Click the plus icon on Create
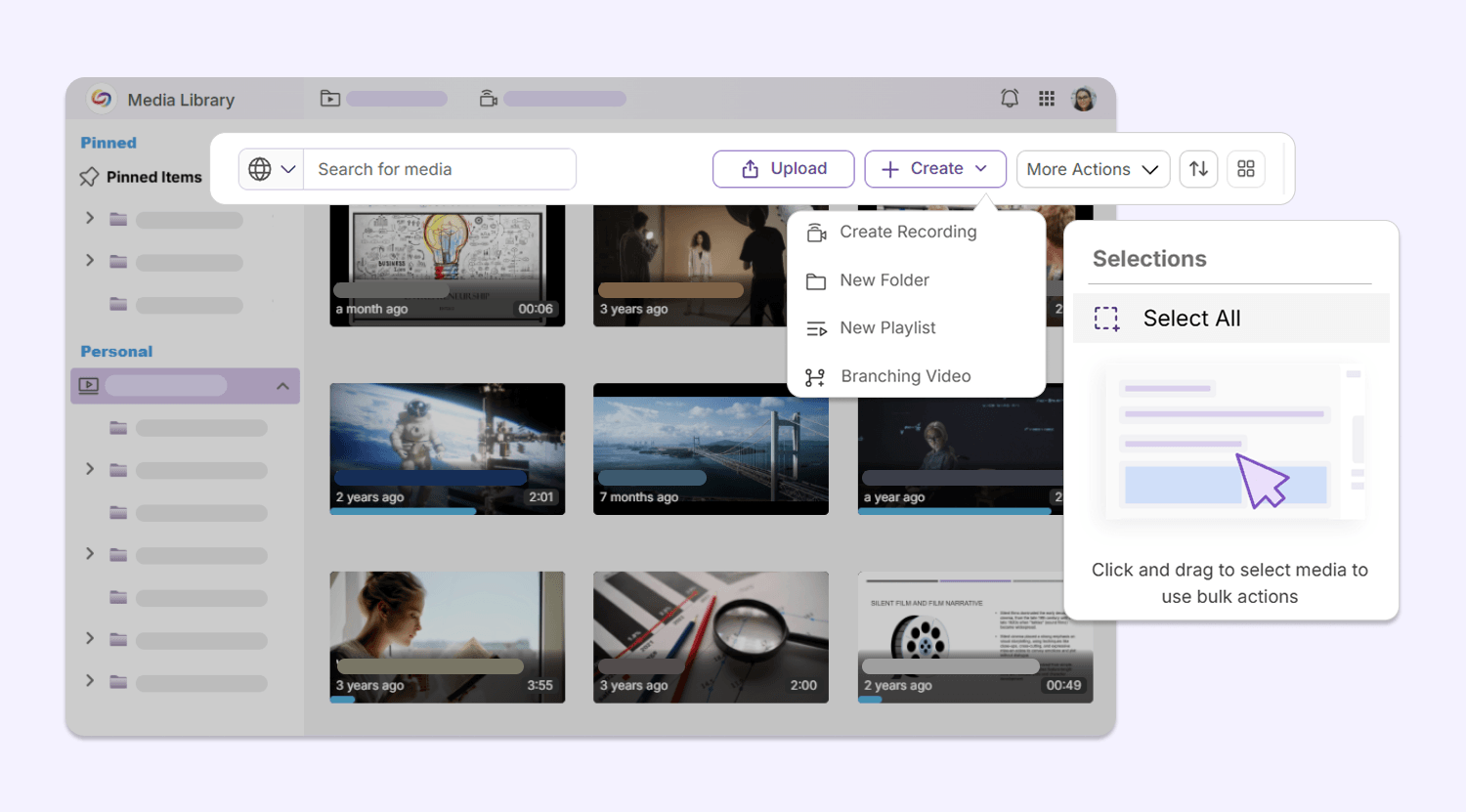 tap(890, 169)
